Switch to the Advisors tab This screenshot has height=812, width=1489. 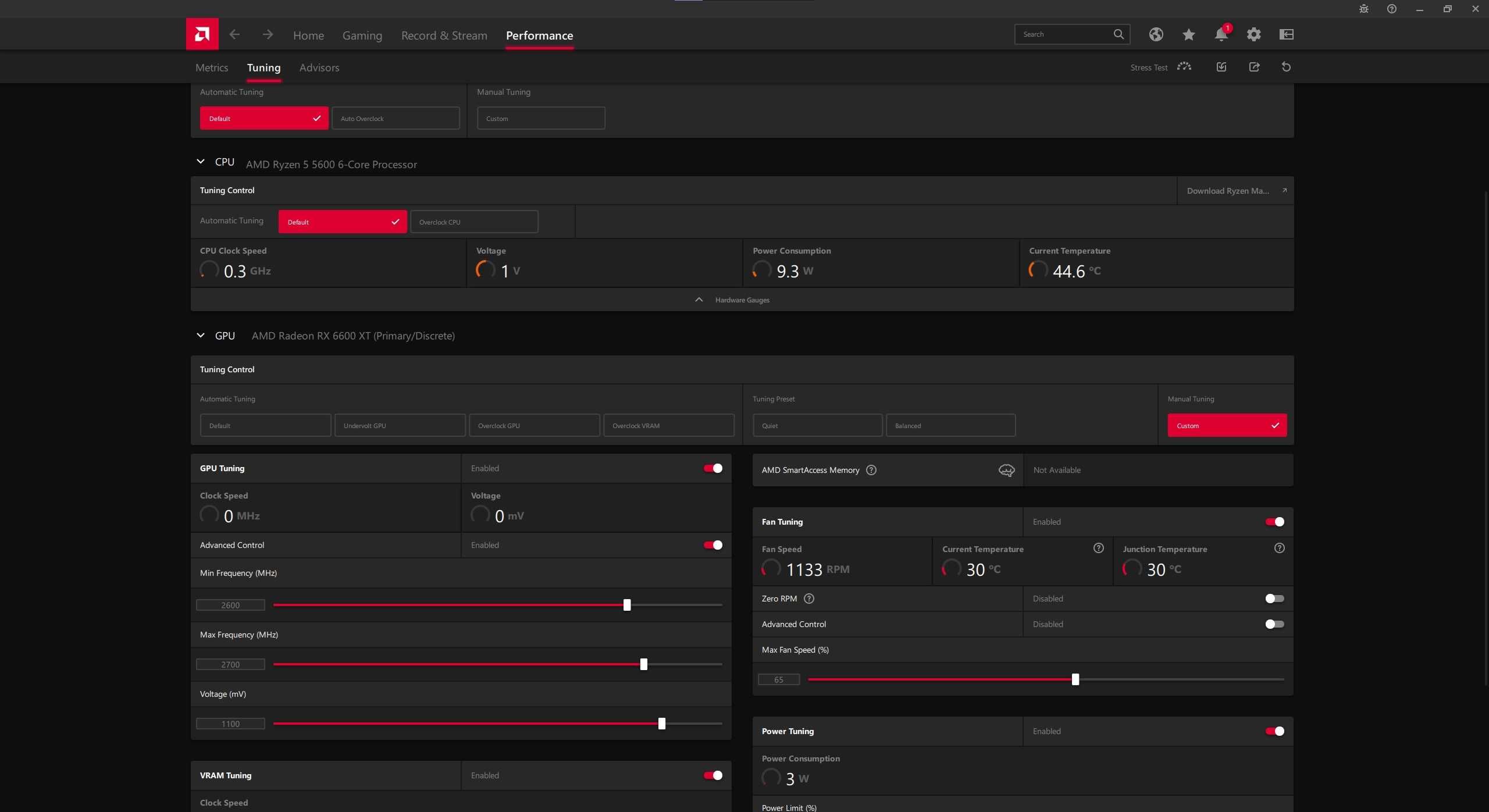click(x=319, y=67)
